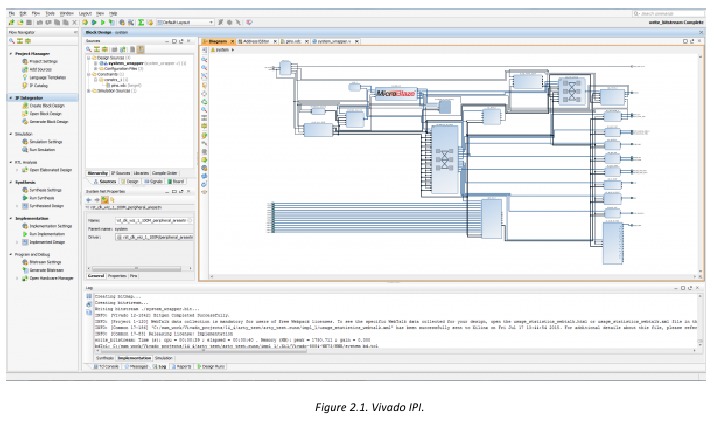Close the Address Editor tab
Viewport: 714px width, 428px height.
[275, 41]
